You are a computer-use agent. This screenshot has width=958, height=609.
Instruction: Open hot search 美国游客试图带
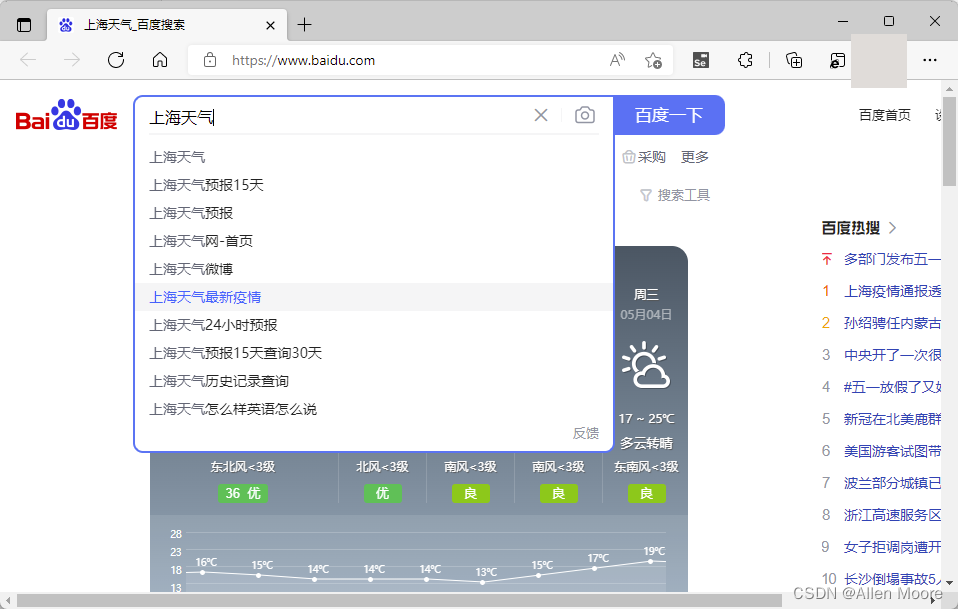tap(892, 451)
